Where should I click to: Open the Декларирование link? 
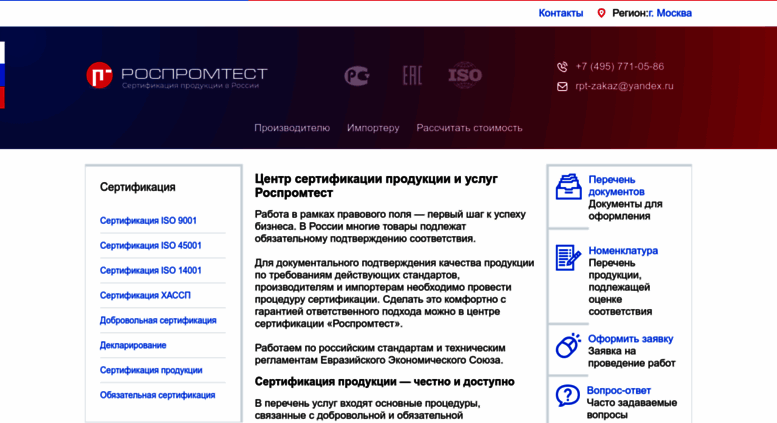[x=133, y=345]
